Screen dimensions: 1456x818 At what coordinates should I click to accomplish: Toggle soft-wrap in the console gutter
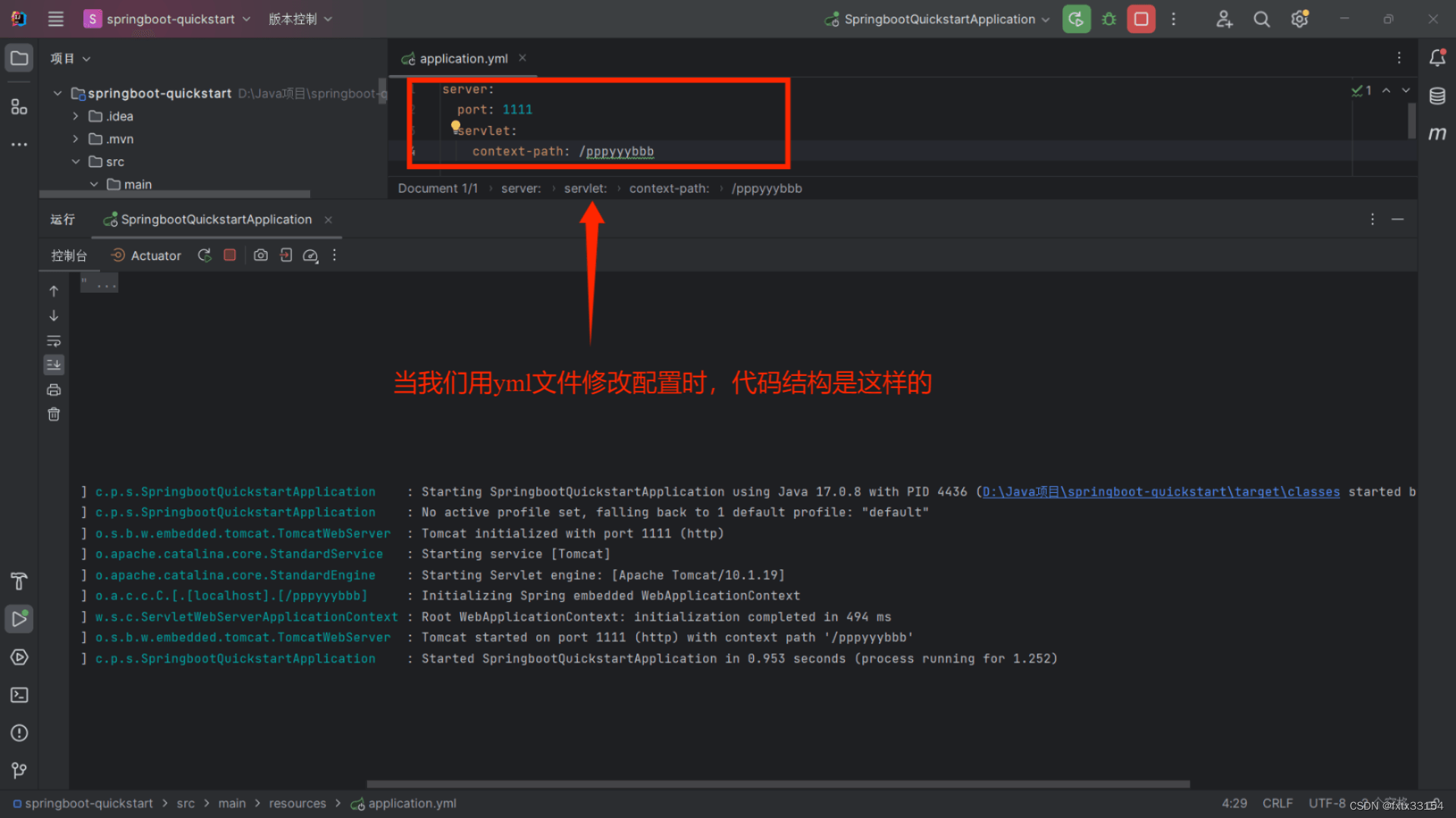tap(54, 341)
